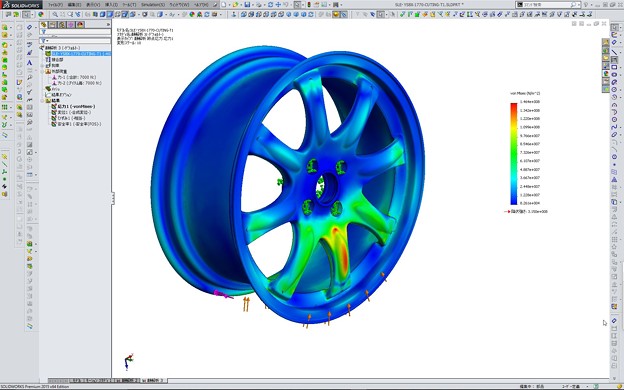Viewport: 624px width, 390px height.
Task: Open the FeatureManager design tree tab icon
Action: (x=44, y=25)
